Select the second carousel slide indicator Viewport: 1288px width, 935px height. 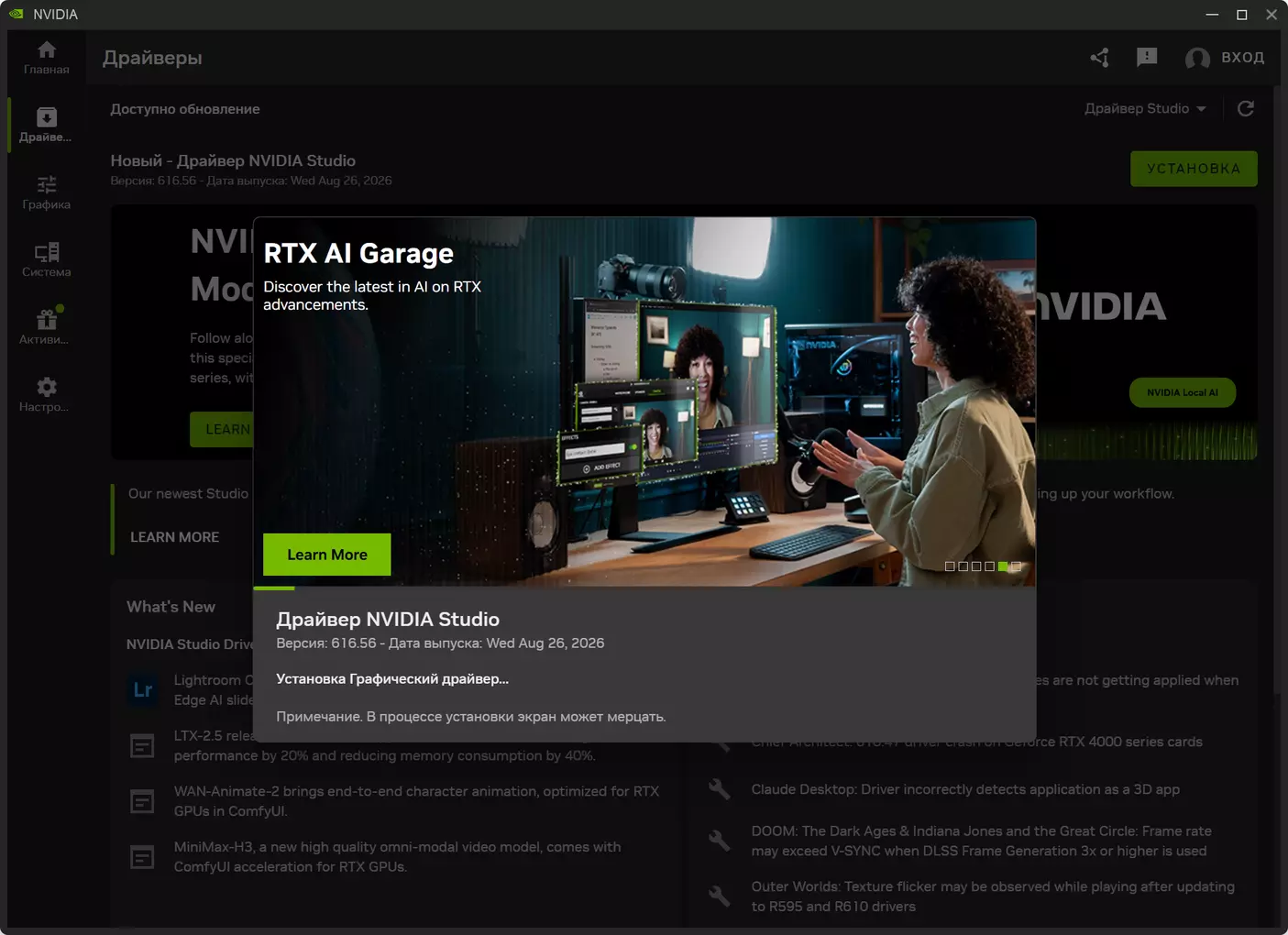pos(963,566)
